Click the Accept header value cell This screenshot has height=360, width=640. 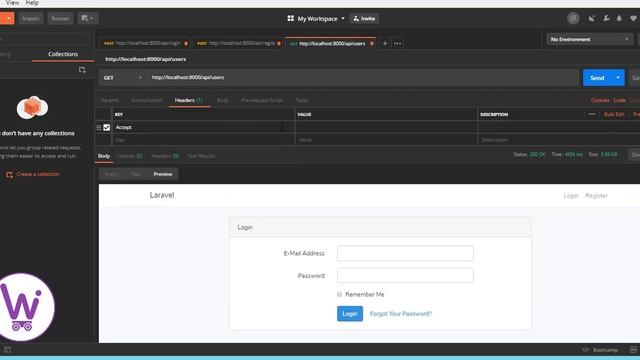386,127
